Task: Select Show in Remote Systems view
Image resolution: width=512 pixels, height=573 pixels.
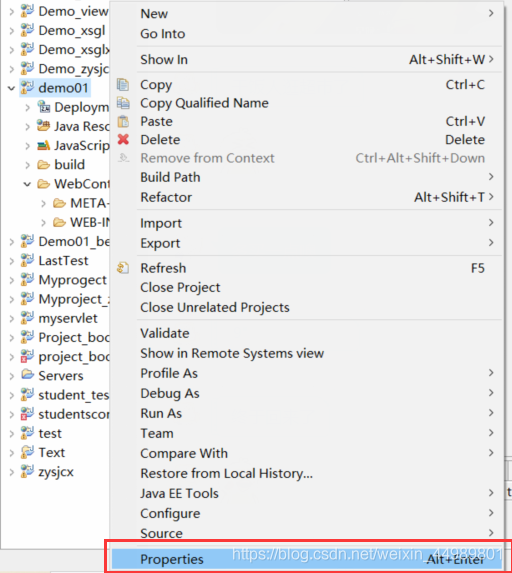Action: pos(307,353)
